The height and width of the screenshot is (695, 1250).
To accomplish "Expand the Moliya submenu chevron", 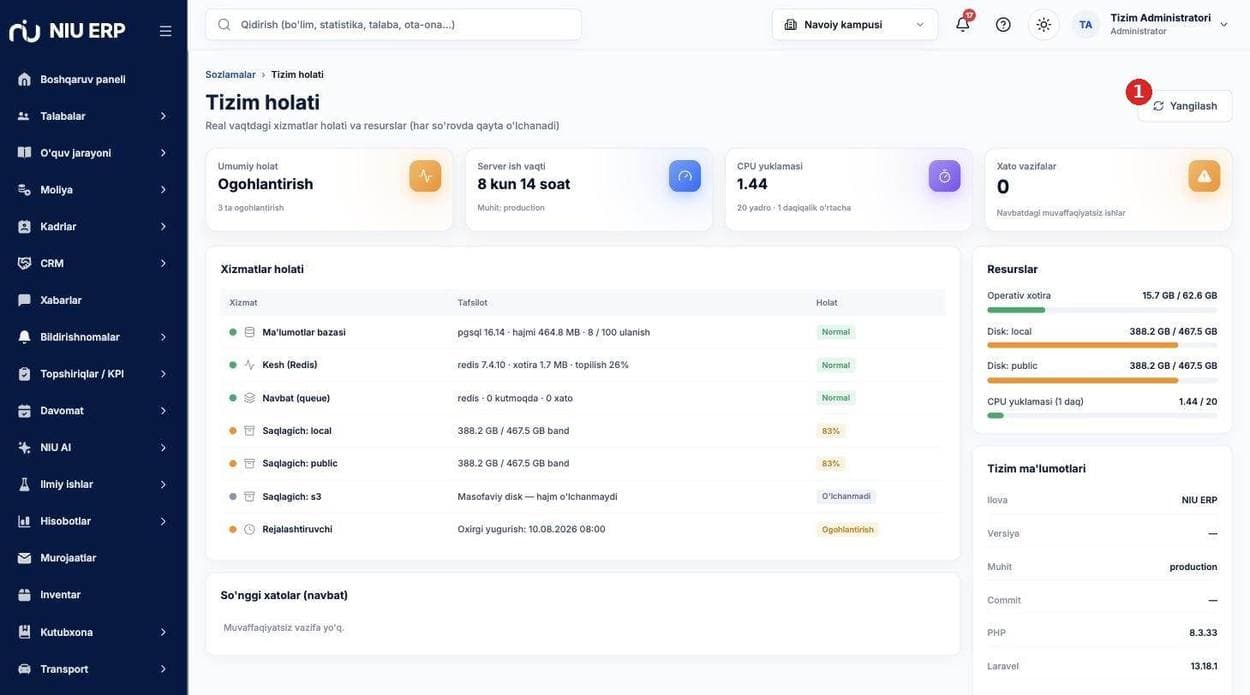I will (163, 190).
